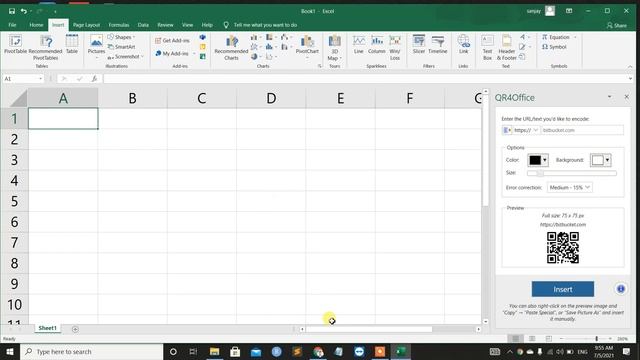Save the workbook from the quick access toolbar
The width and height of the screenshot is (640, 360).
pos(11,11)
